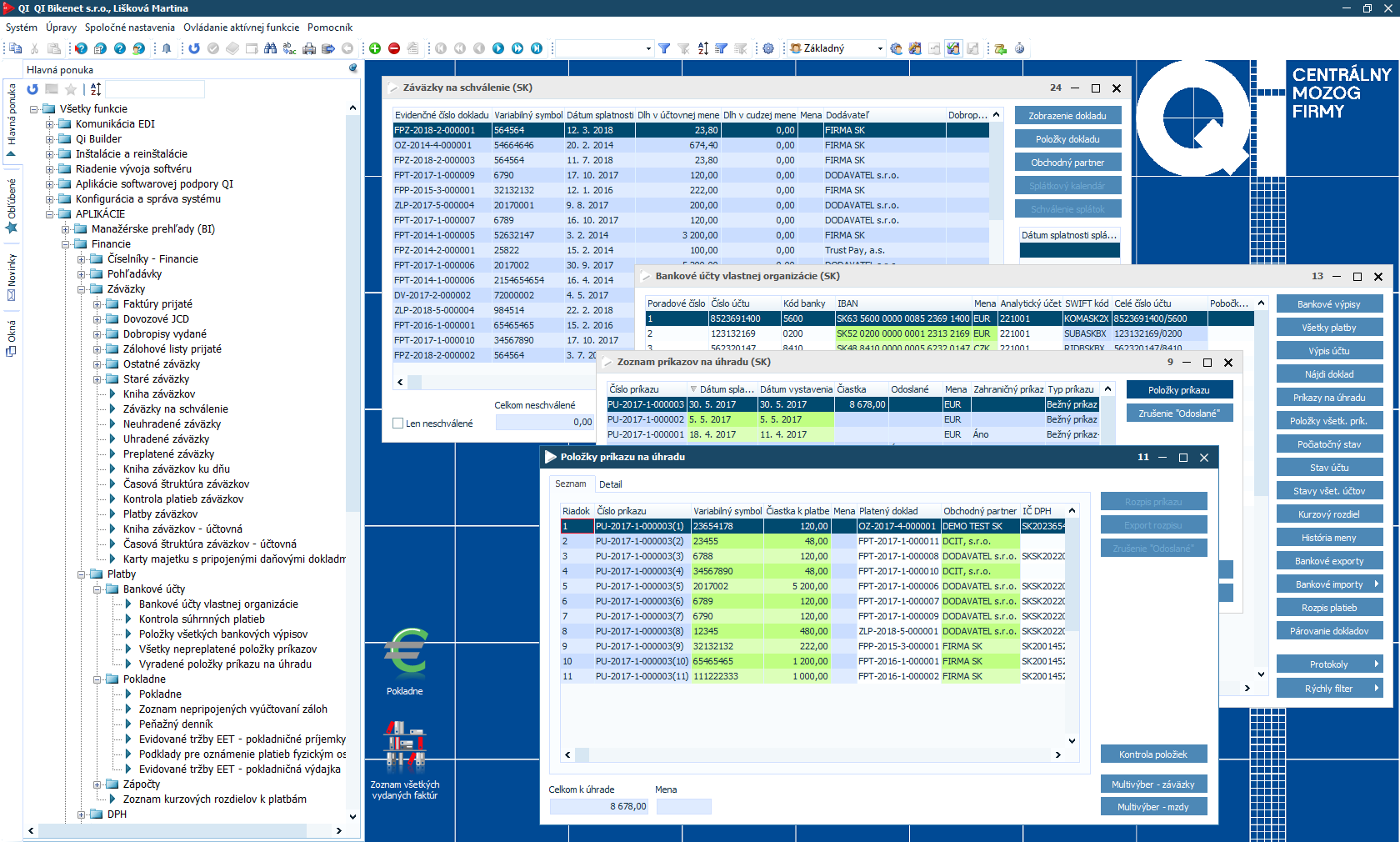Click the refresh icon in main toolbar
This screenshot has width=1400, height=842.
click(194, 48)
